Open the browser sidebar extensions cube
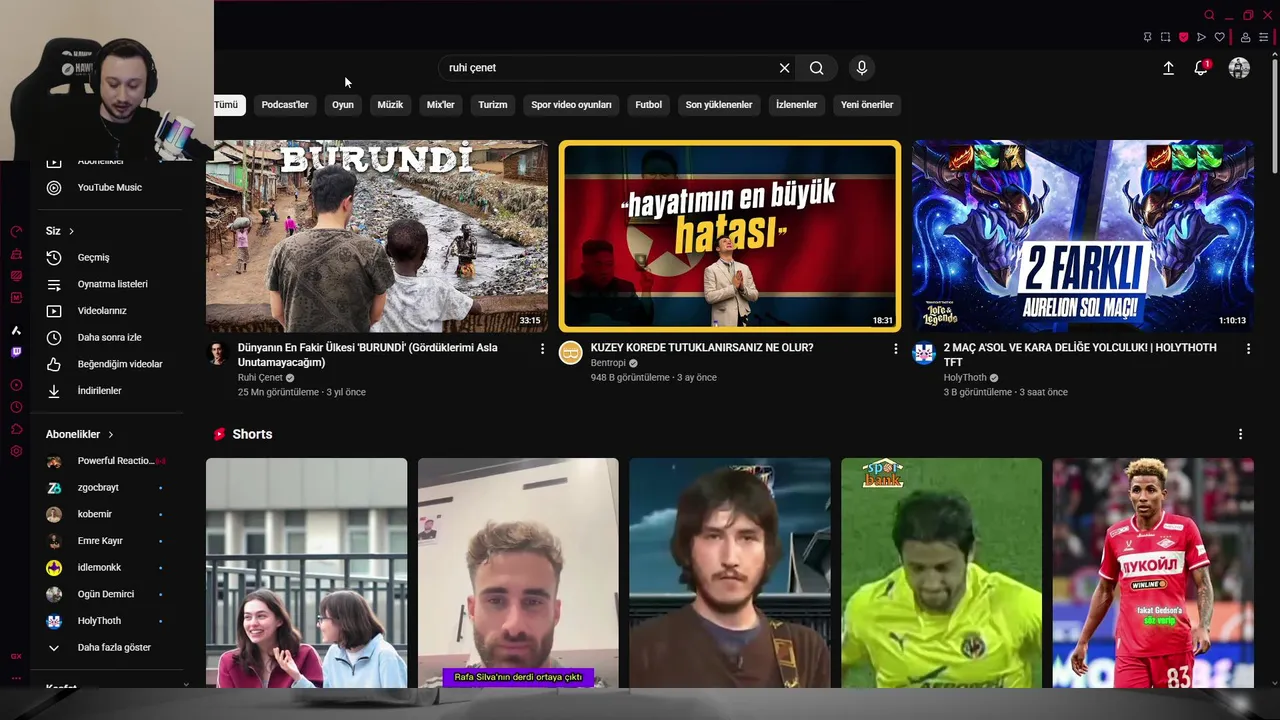Screen dimensions: 1280x720 coord(16,429)
